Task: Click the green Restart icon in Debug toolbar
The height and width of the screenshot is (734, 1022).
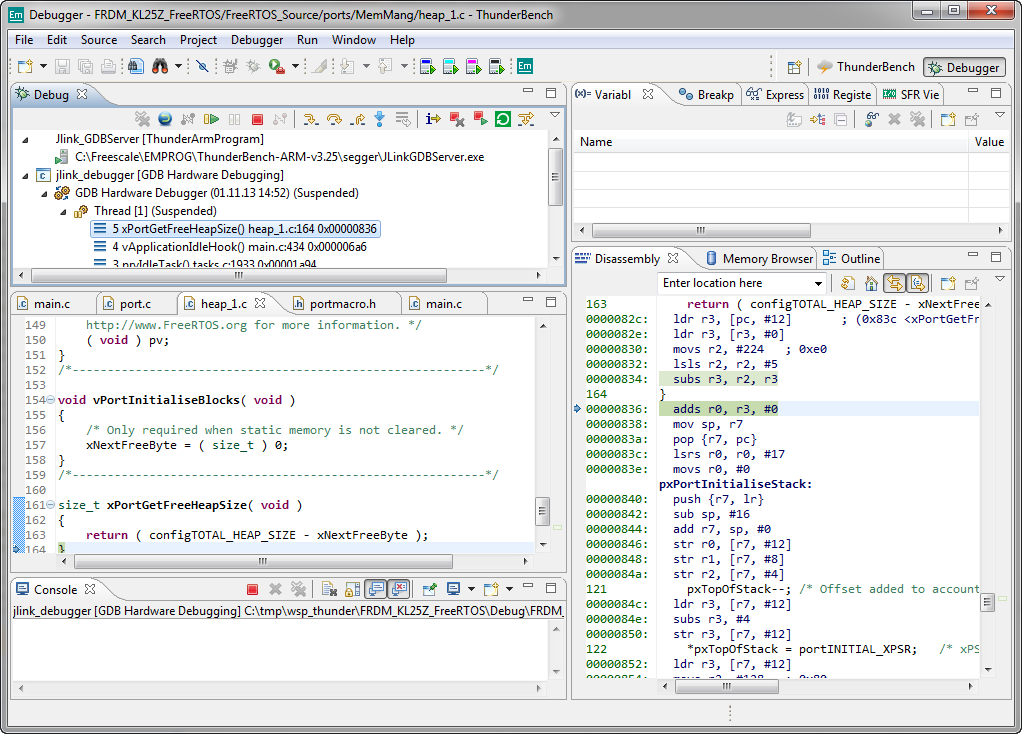Action: coord(502,119)
